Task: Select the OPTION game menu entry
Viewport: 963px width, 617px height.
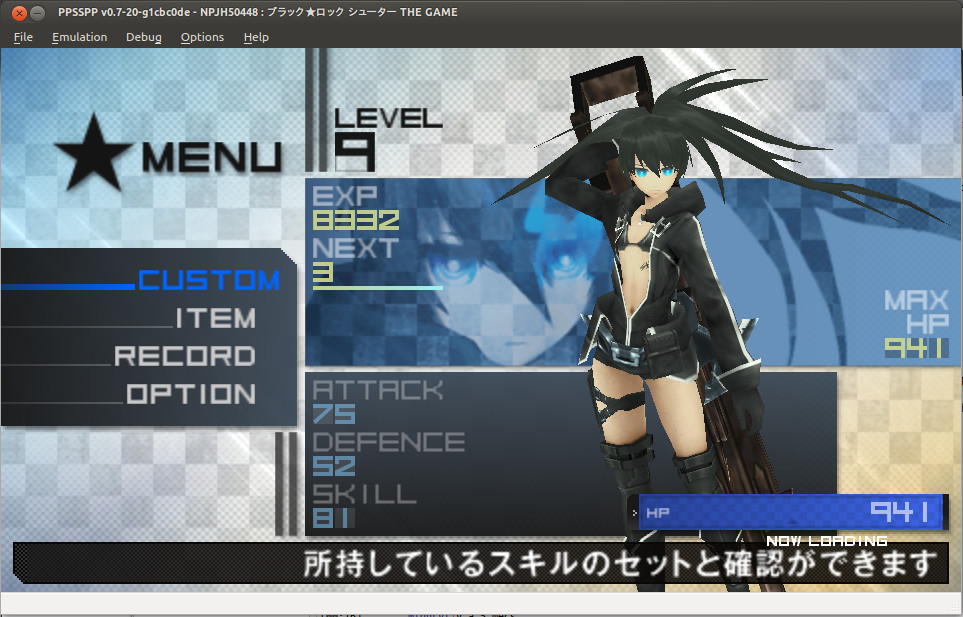Action: pos(191,394)
